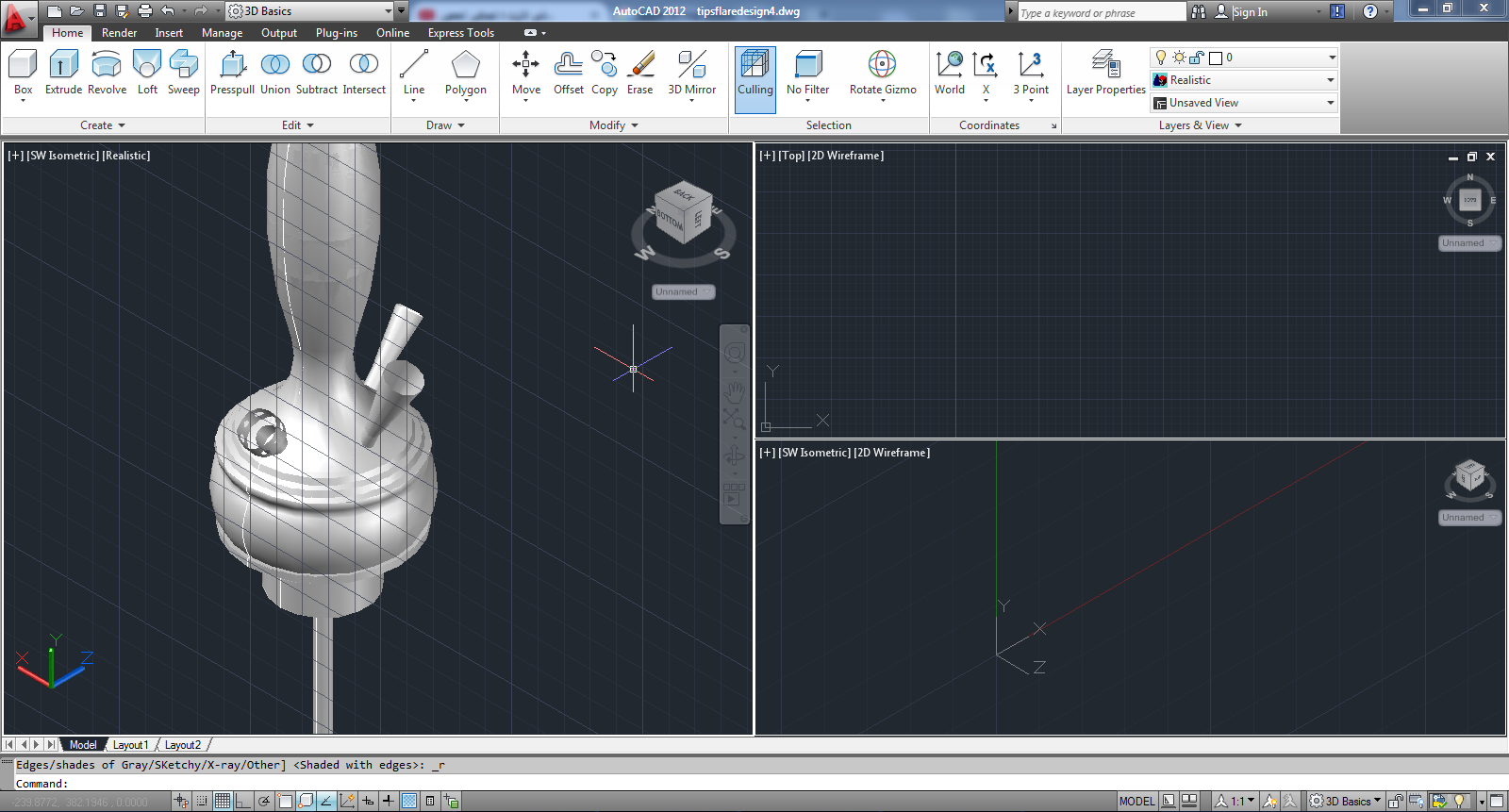Image resolution: width=1509 pixels, height=812 pixels.
Task: Select the Box solid tool
Action: point(23,74)
